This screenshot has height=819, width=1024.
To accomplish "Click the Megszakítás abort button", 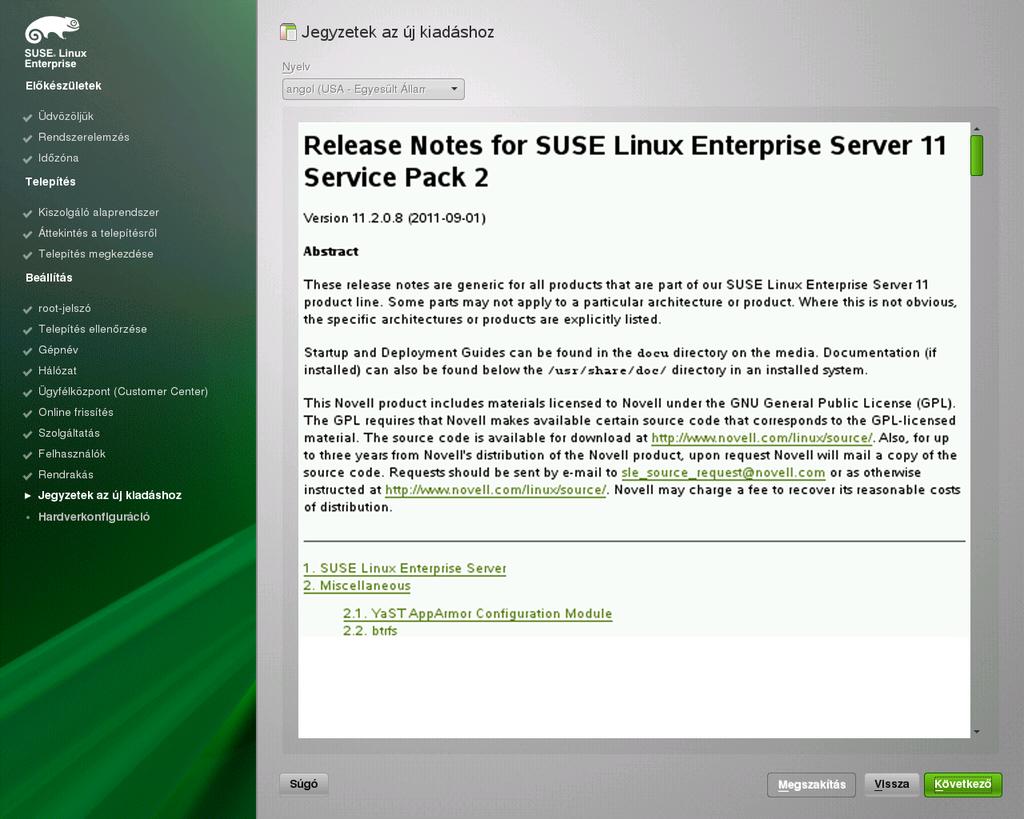I will coord(812,784).
